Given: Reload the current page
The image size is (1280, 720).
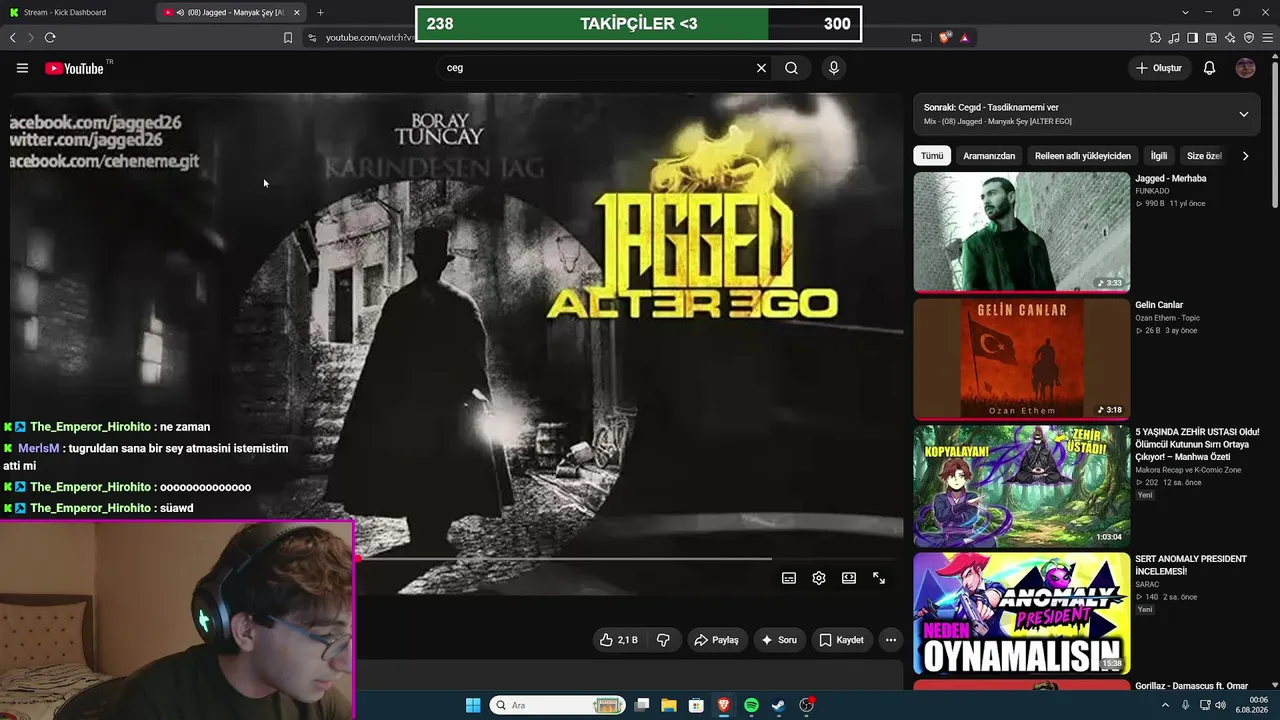Looking at the screenshot, I should pyautogui.click(x=50, y=38).
